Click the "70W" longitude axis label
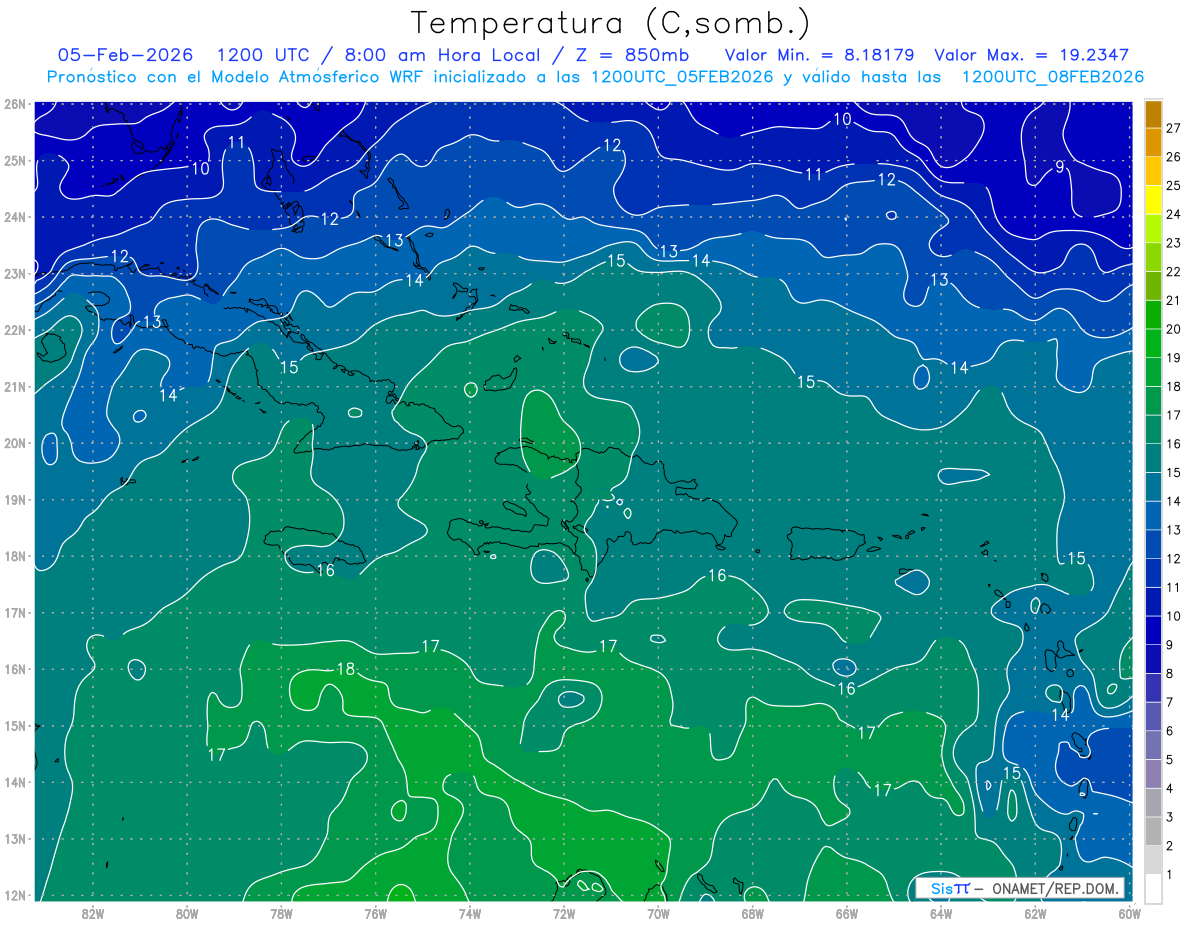The width and height of the screenshot is (1200, 927). [658, 914]
